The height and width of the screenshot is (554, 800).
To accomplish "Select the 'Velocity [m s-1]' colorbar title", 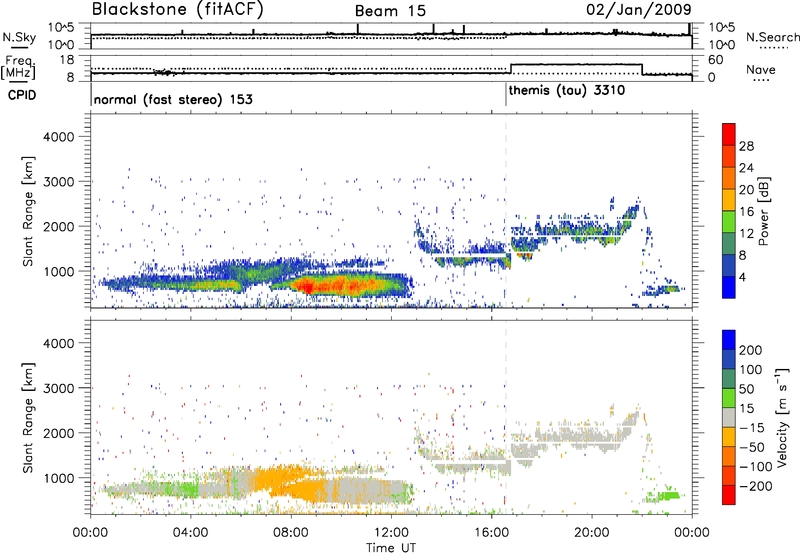I will pos(781,418).
